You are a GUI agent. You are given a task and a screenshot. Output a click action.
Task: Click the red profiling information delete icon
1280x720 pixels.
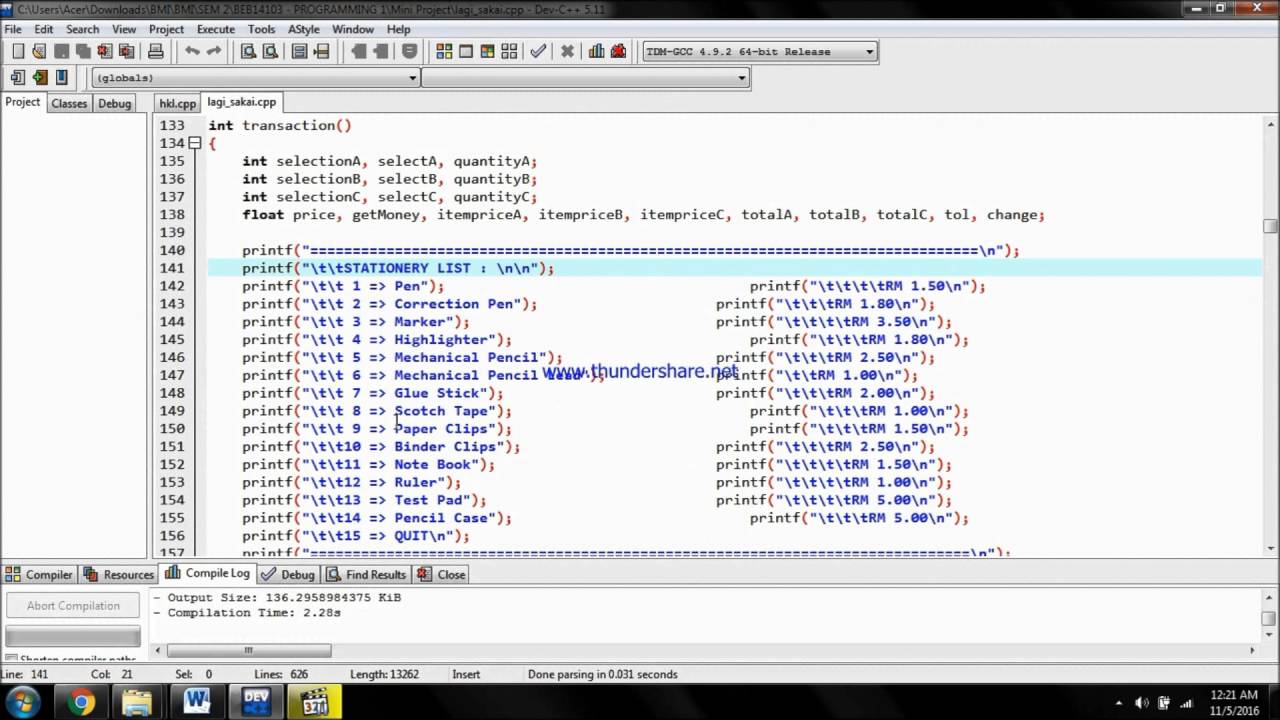point(618,52)
